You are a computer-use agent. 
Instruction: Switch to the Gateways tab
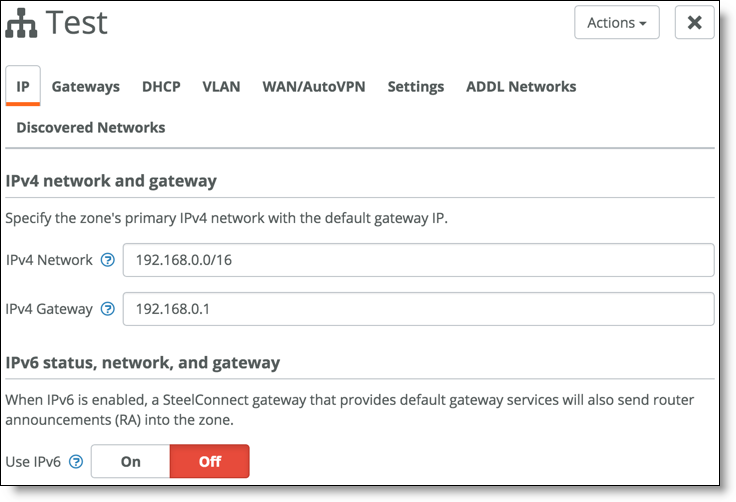85,86
